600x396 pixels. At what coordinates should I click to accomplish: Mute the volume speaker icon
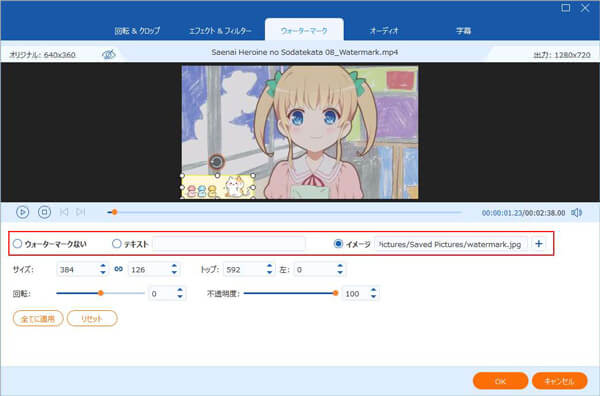(x=577, y=212)
